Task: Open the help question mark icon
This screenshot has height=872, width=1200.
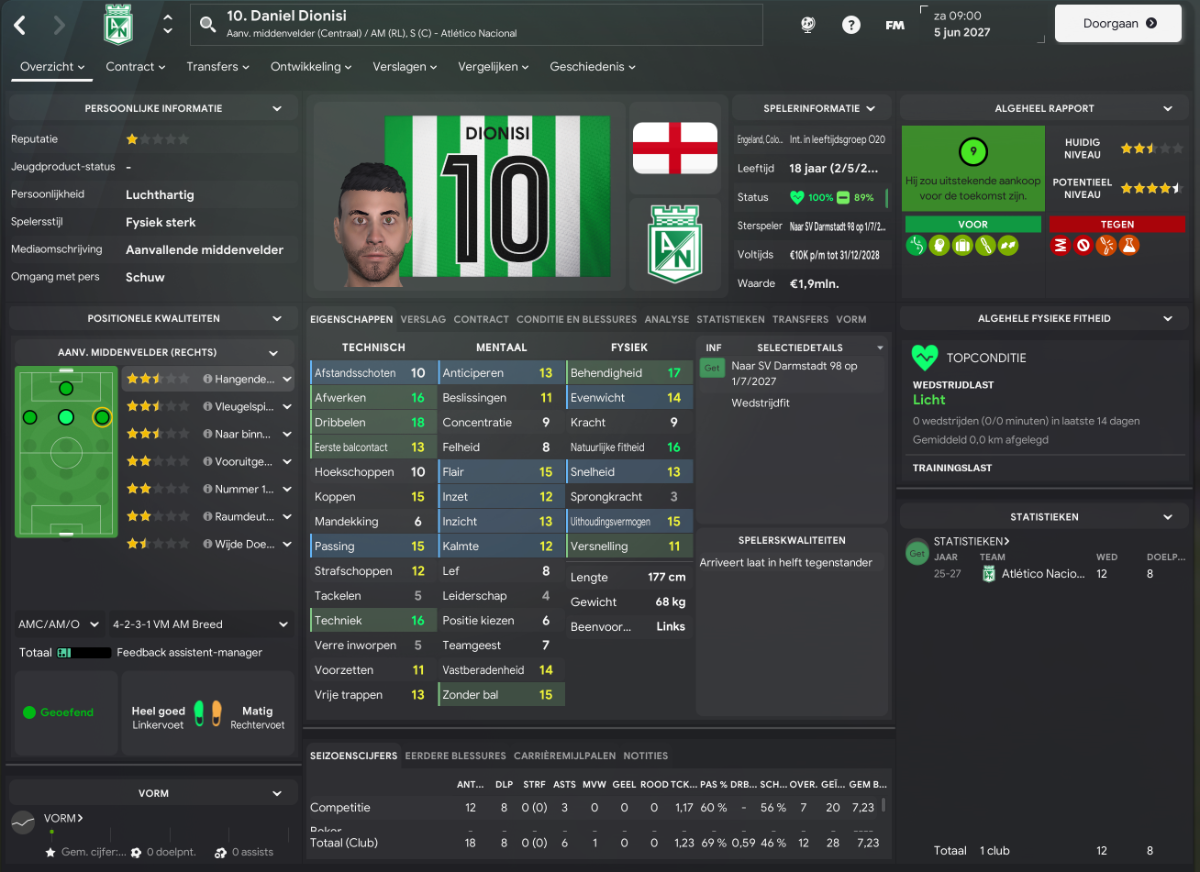Action: click(x=851, y=25)
